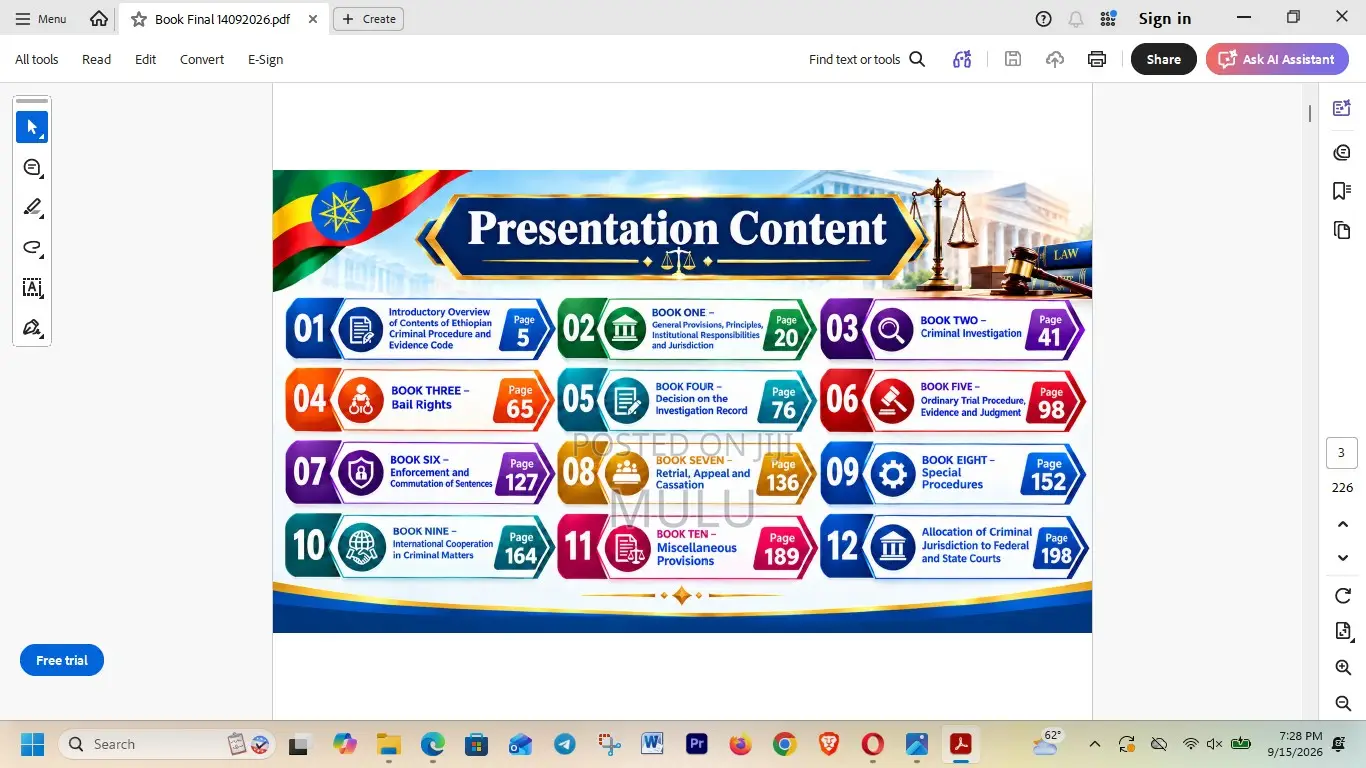Select the arrow selection tool
This screenshot has height=768, width=1366.
point(32,127)
